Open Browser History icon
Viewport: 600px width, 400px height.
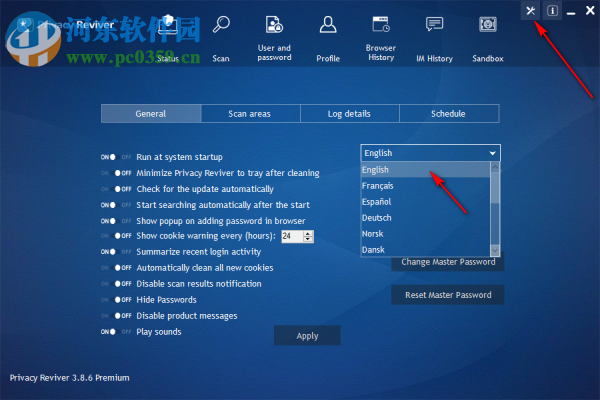click(x=381, y=24)
